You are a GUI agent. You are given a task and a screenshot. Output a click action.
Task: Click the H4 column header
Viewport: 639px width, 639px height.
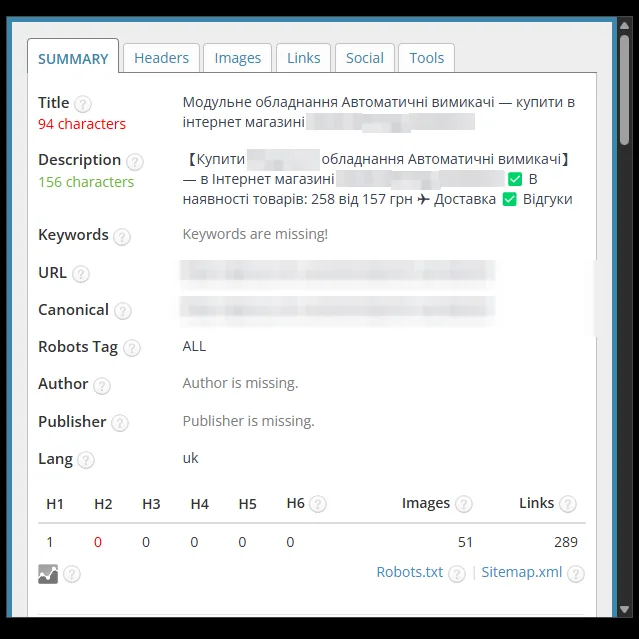click(x=200, y=504)
